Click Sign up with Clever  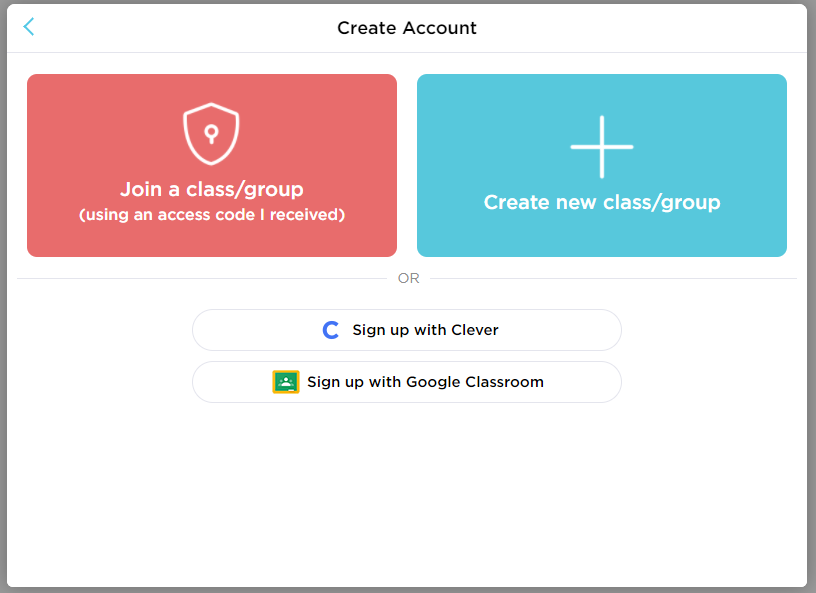tap(407, 330)
